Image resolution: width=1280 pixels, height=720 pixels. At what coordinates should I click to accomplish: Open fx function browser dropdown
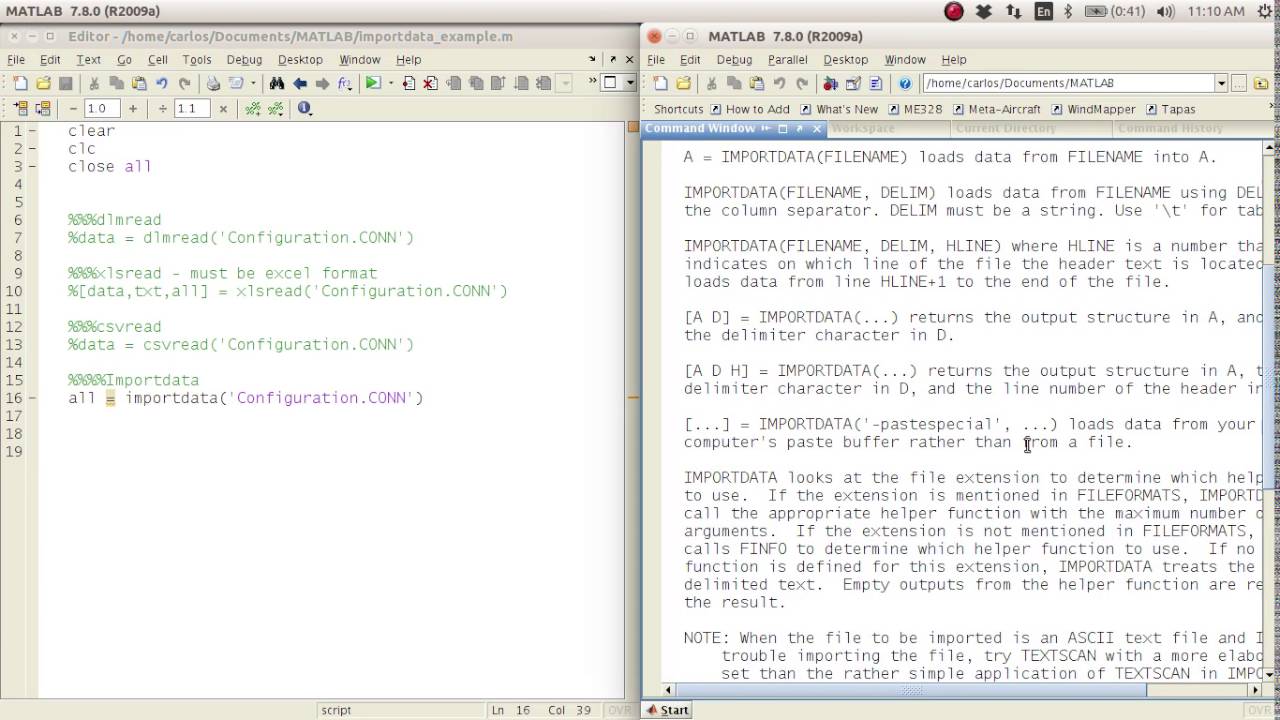point(345,83)
